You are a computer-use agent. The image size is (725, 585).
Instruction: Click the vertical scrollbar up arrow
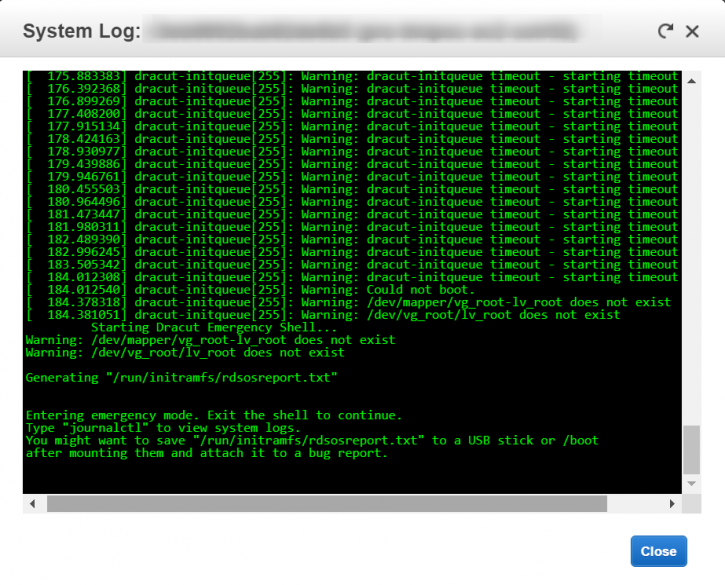(691, 81)
